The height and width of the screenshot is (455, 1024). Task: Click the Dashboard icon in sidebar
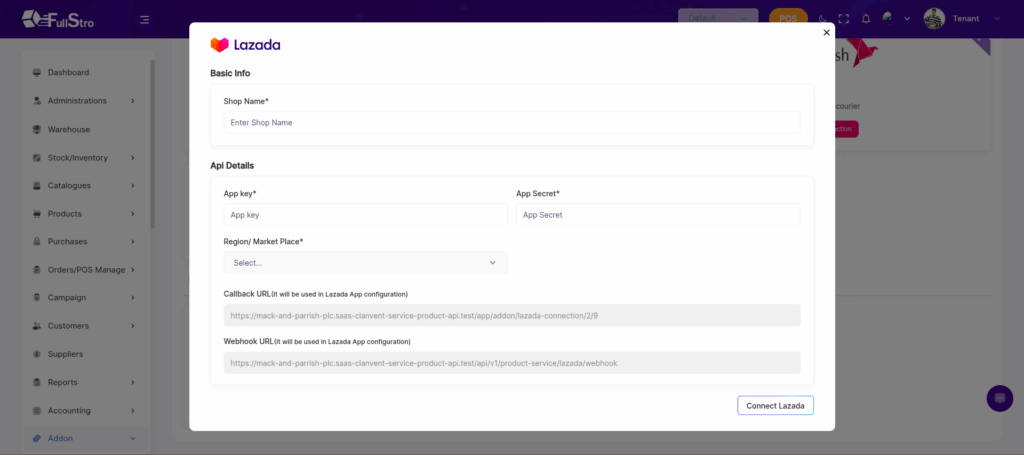tap(37, 73)
